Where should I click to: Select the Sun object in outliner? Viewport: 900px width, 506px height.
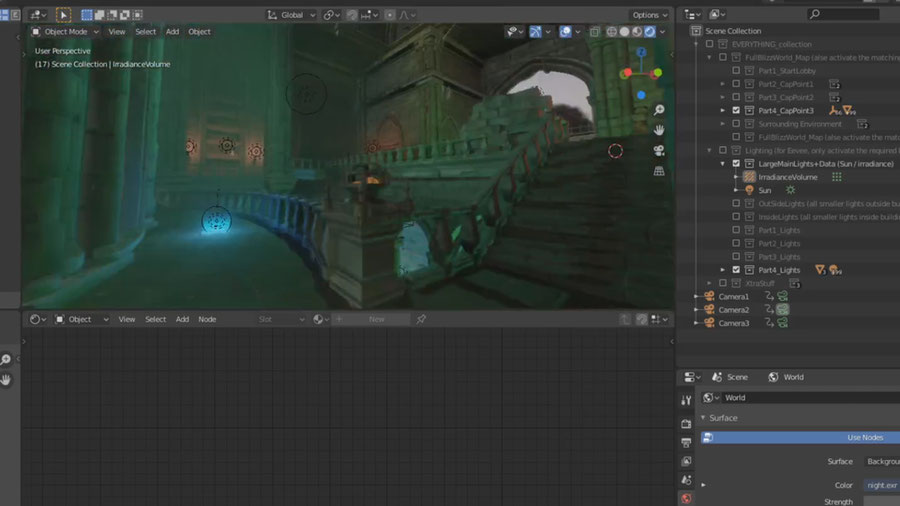click(765, 190)
